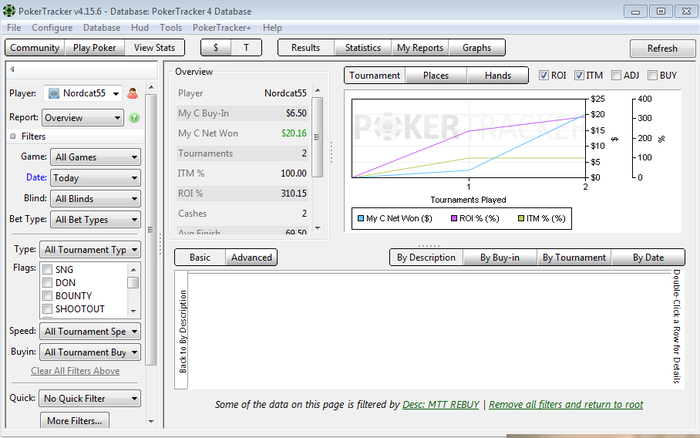Select the Places graph tab
This screenshot has height=438, width=700.
436,75
